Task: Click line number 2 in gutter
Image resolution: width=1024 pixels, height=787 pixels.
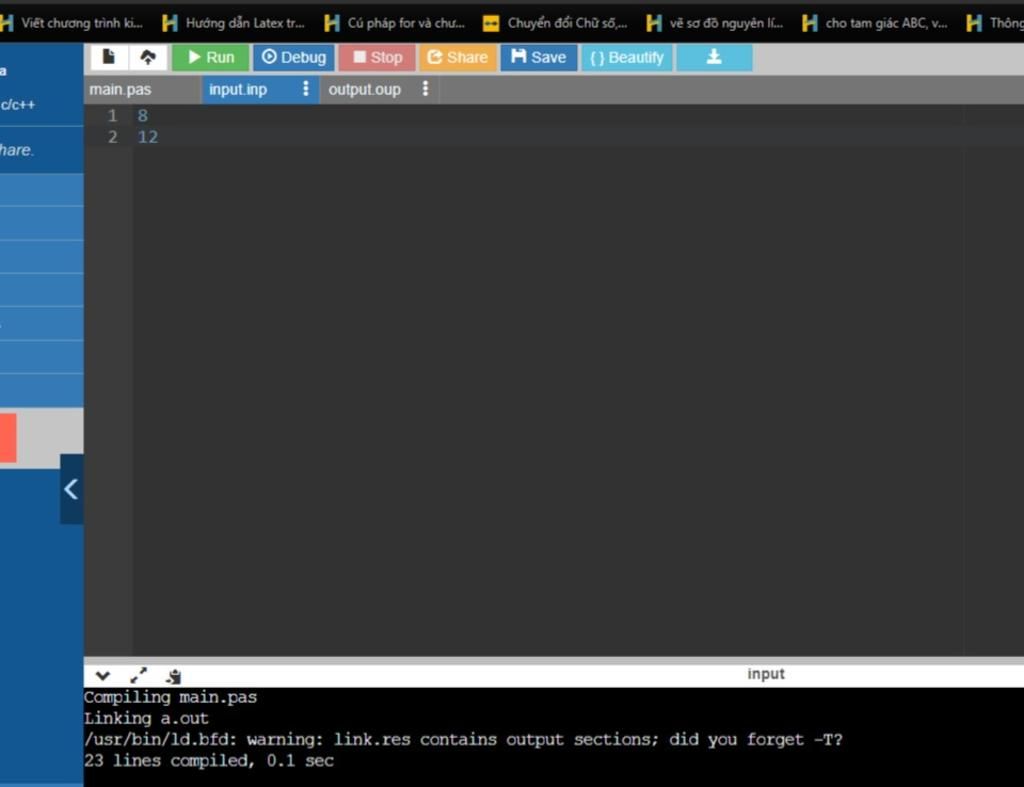Action: click(x=112, y=137)
